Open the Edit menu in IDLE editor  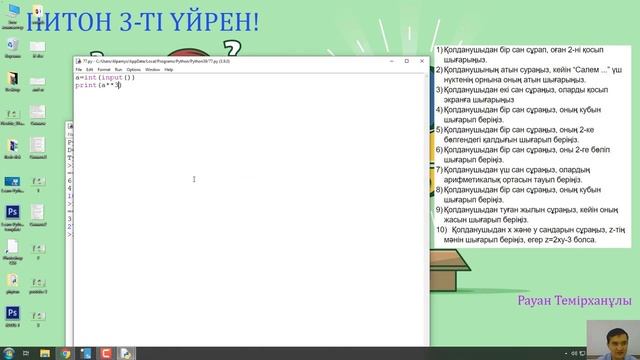point(90,70)
